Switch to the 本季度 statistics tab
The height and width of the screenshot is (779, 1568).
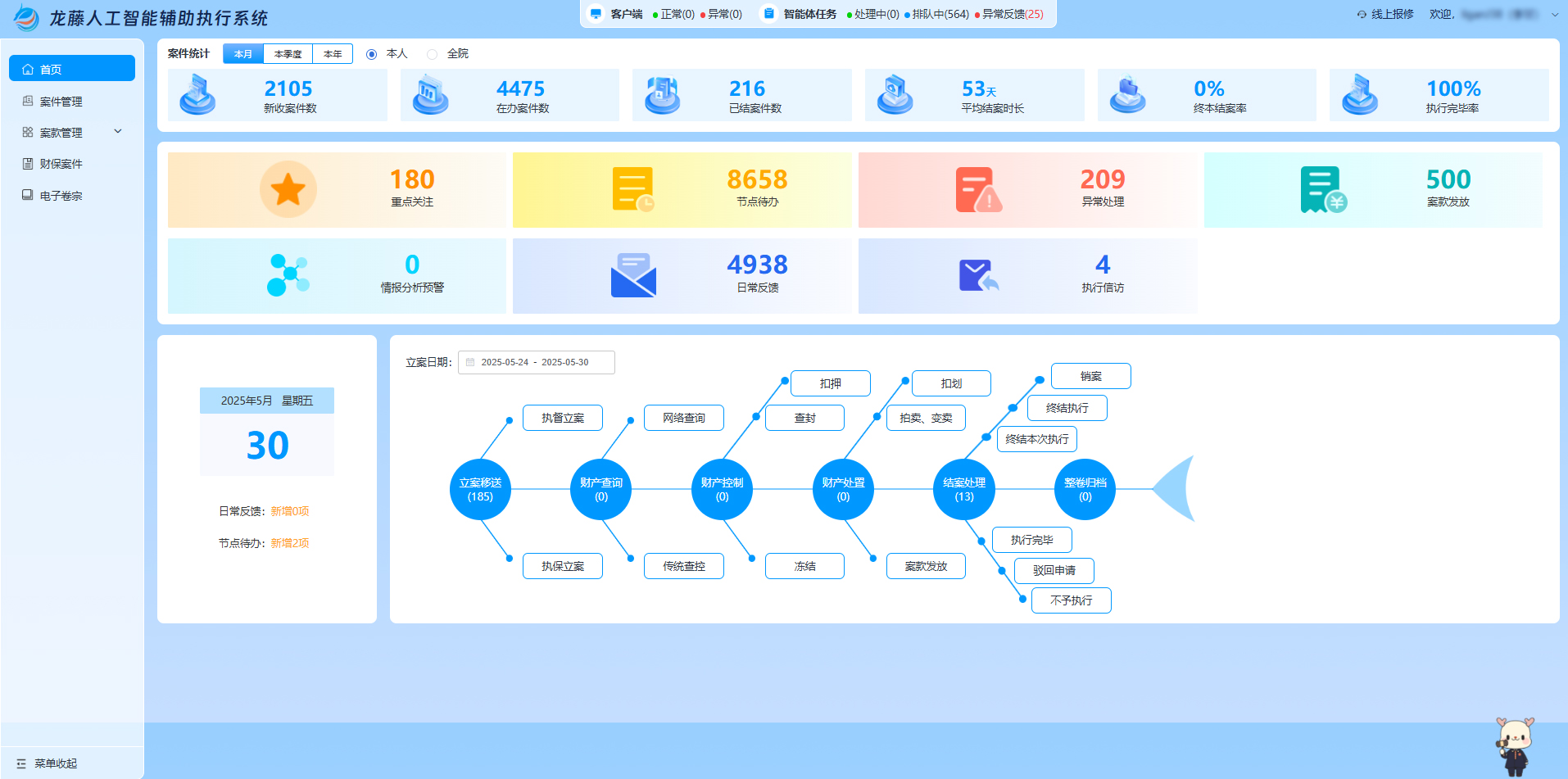point(288,54)
